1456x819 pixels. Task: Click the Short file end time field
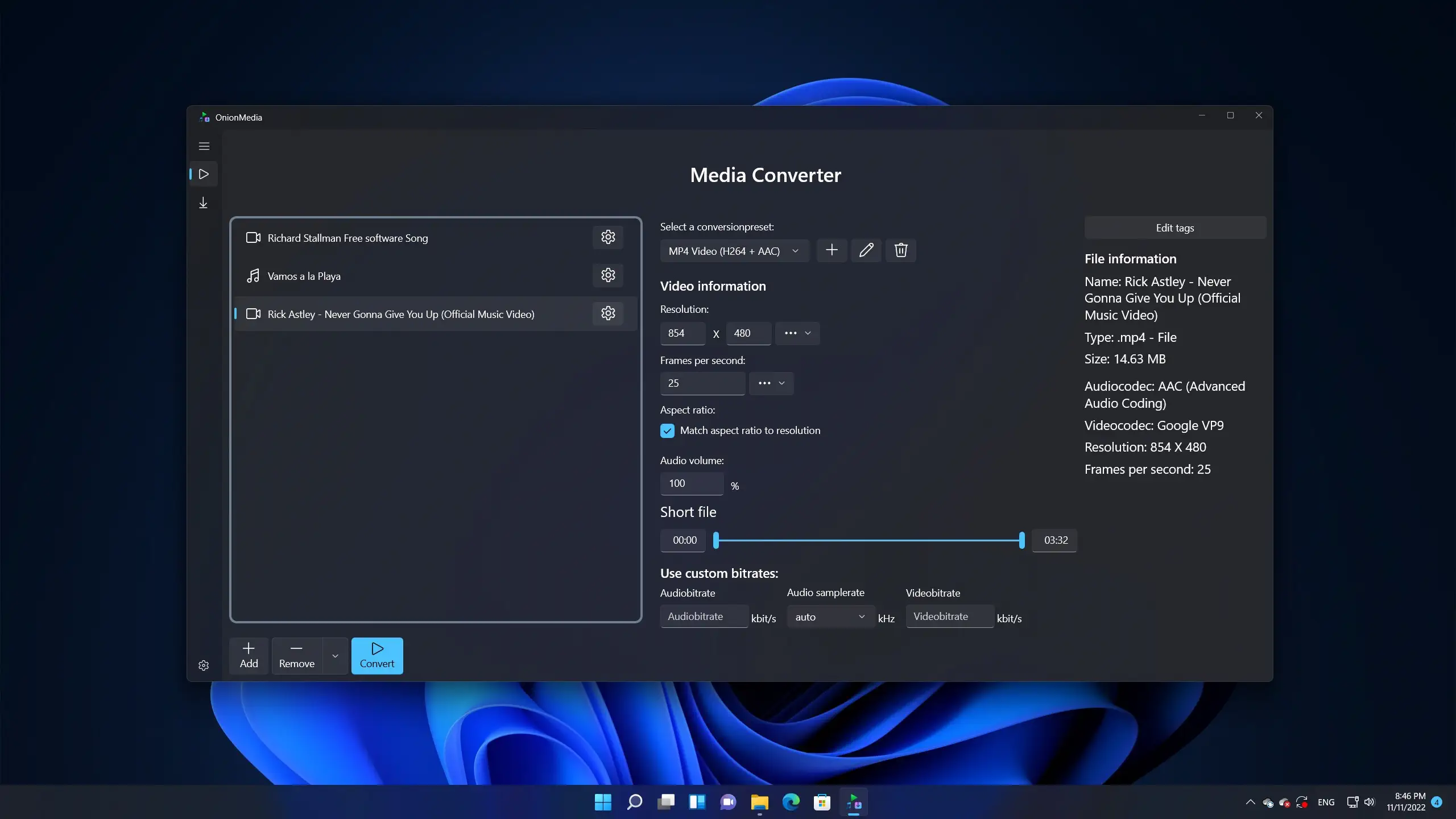click(1054, 540)
